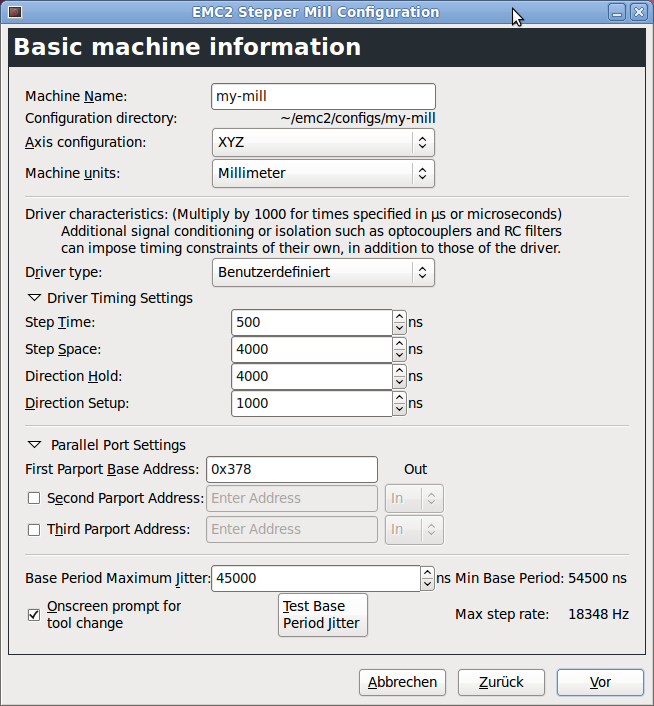
Task: Increase Direction Hold with up arrow
Action: (x=399, y=371)
